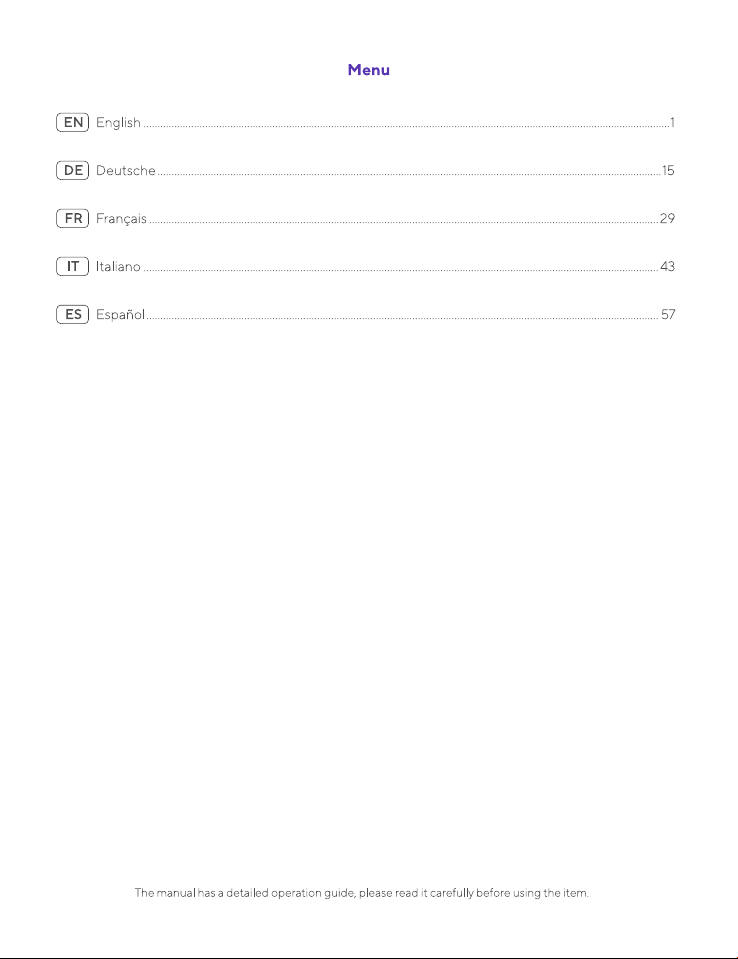Click the EN language badge
This screenshot has width=738, height=959.
73,122
